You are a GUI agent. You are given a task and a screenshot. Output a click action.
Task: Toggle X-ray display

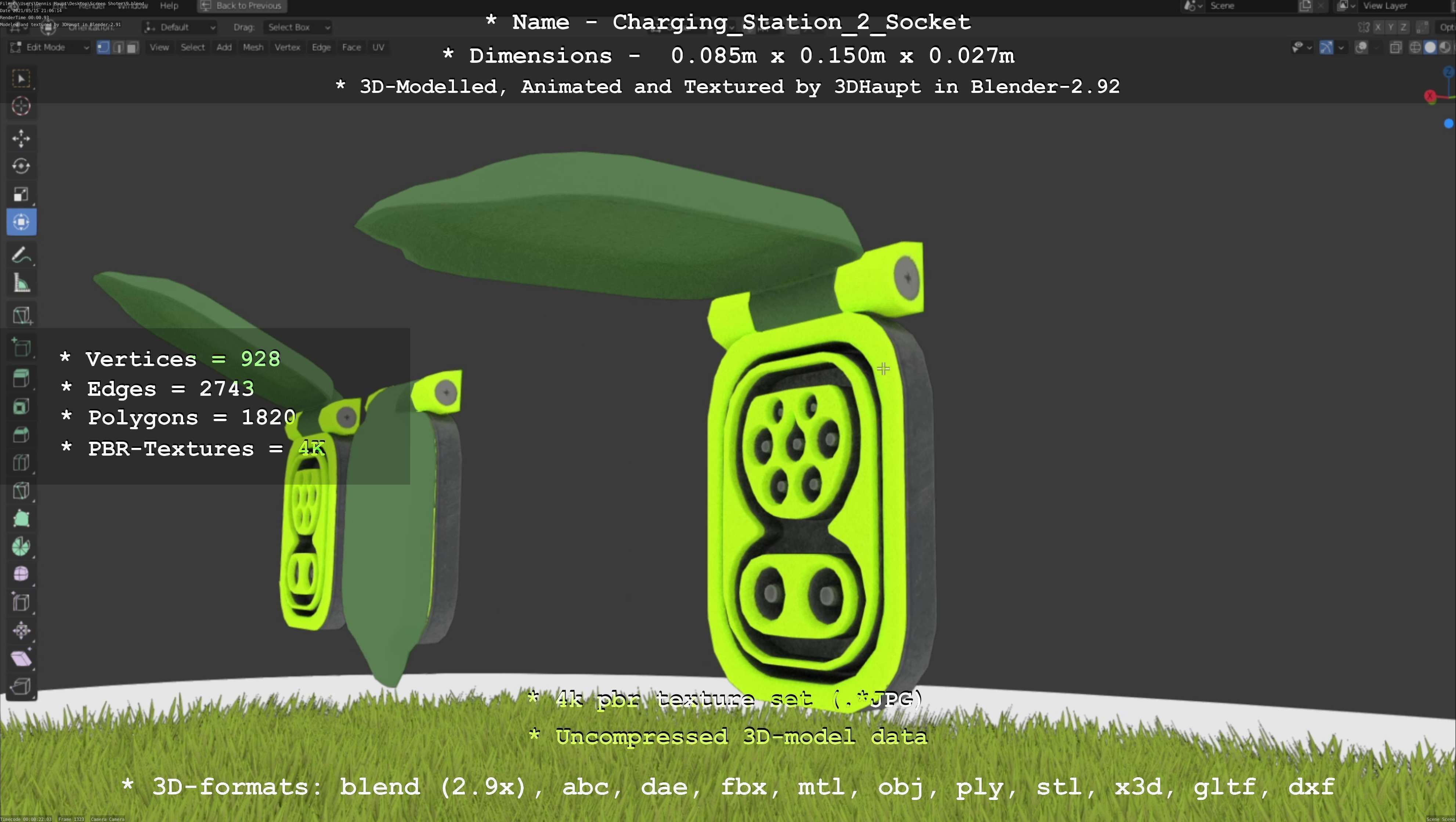click(1395, 47)
